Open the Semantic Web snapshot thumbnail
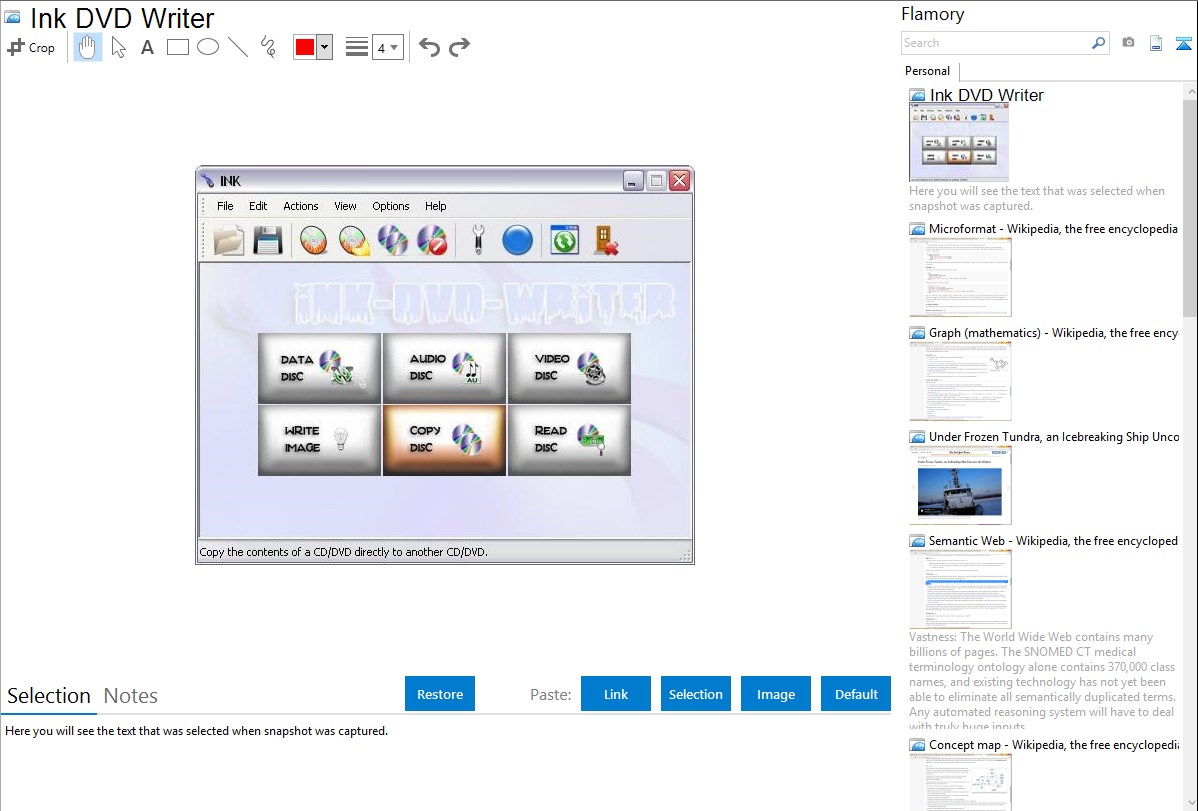 [960, 589]
